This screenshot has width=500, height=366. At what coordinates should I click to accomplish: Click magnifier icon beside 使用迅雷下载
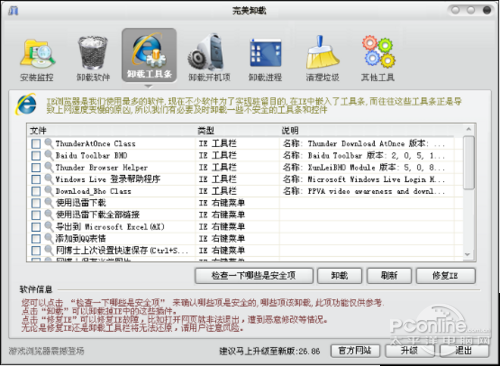pos(49,202)
